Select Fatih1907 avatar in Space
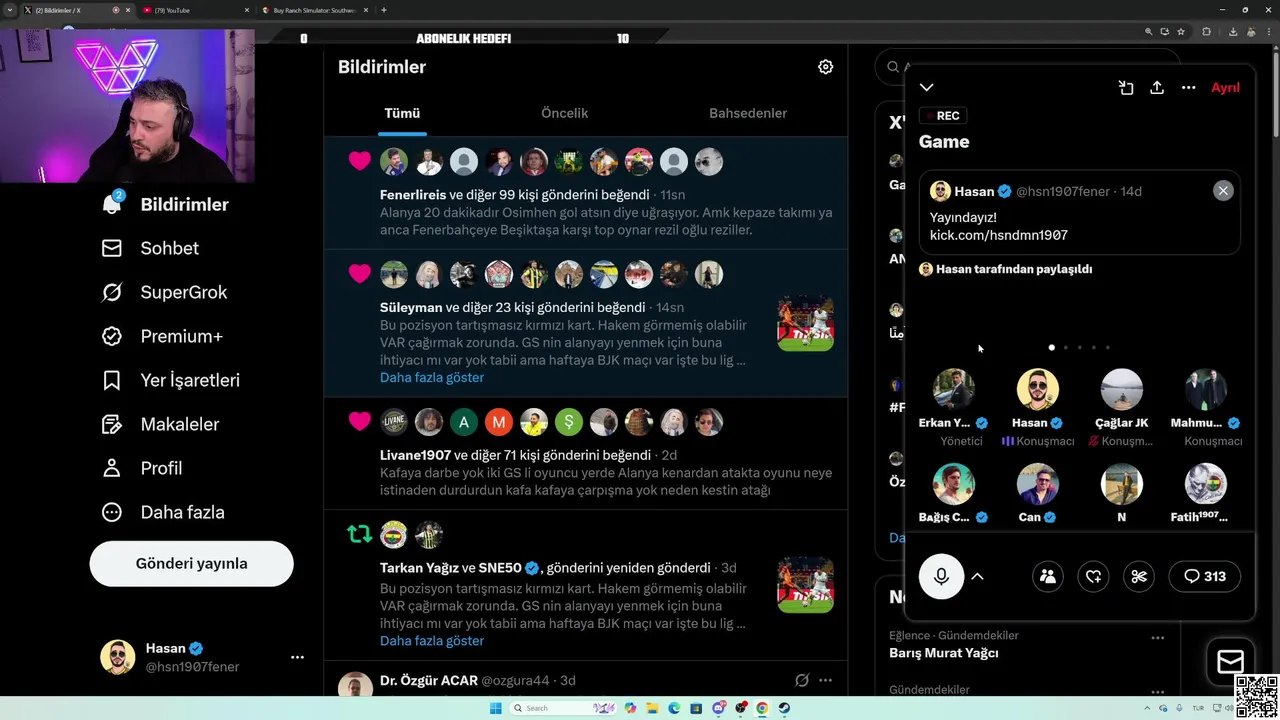The height and width of the screenshot is (720, 1280). [1205, 485]
